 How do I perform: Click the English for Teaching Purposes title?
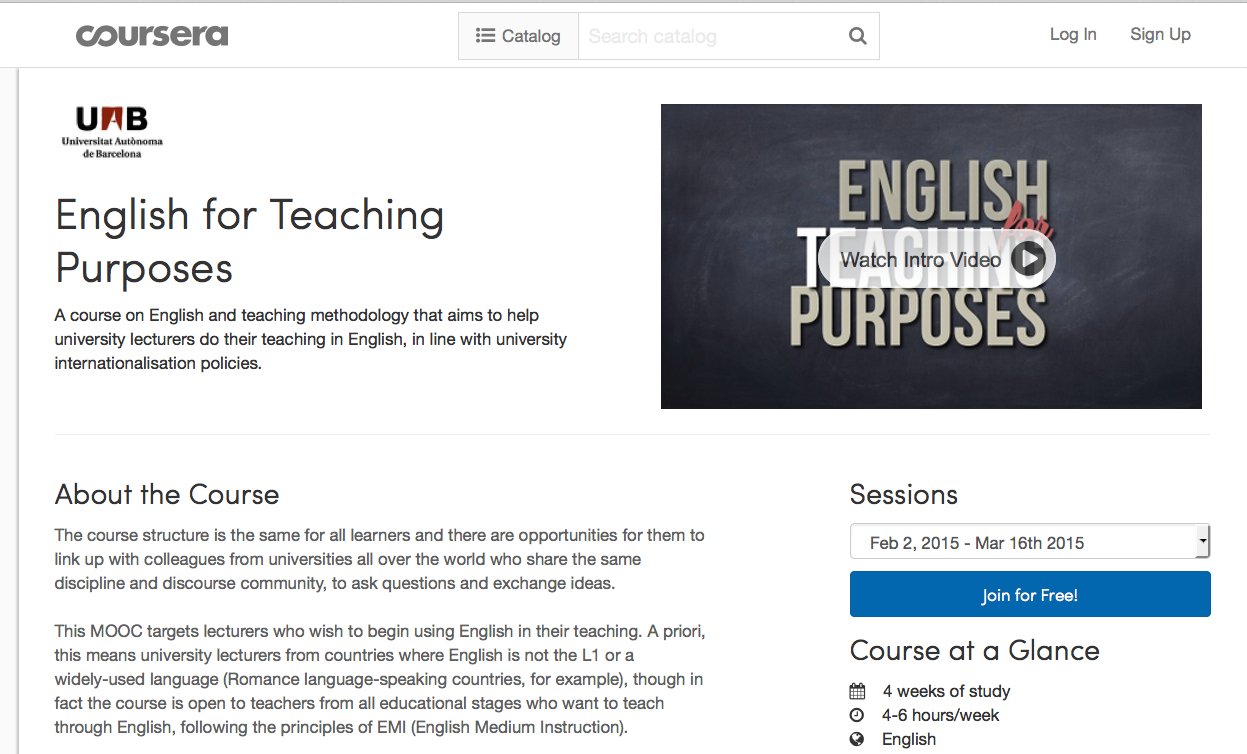(x=250, y=241)
